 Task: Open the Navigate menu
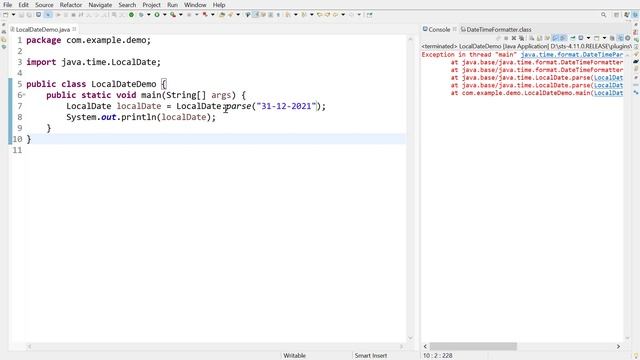tap(100, 5)
